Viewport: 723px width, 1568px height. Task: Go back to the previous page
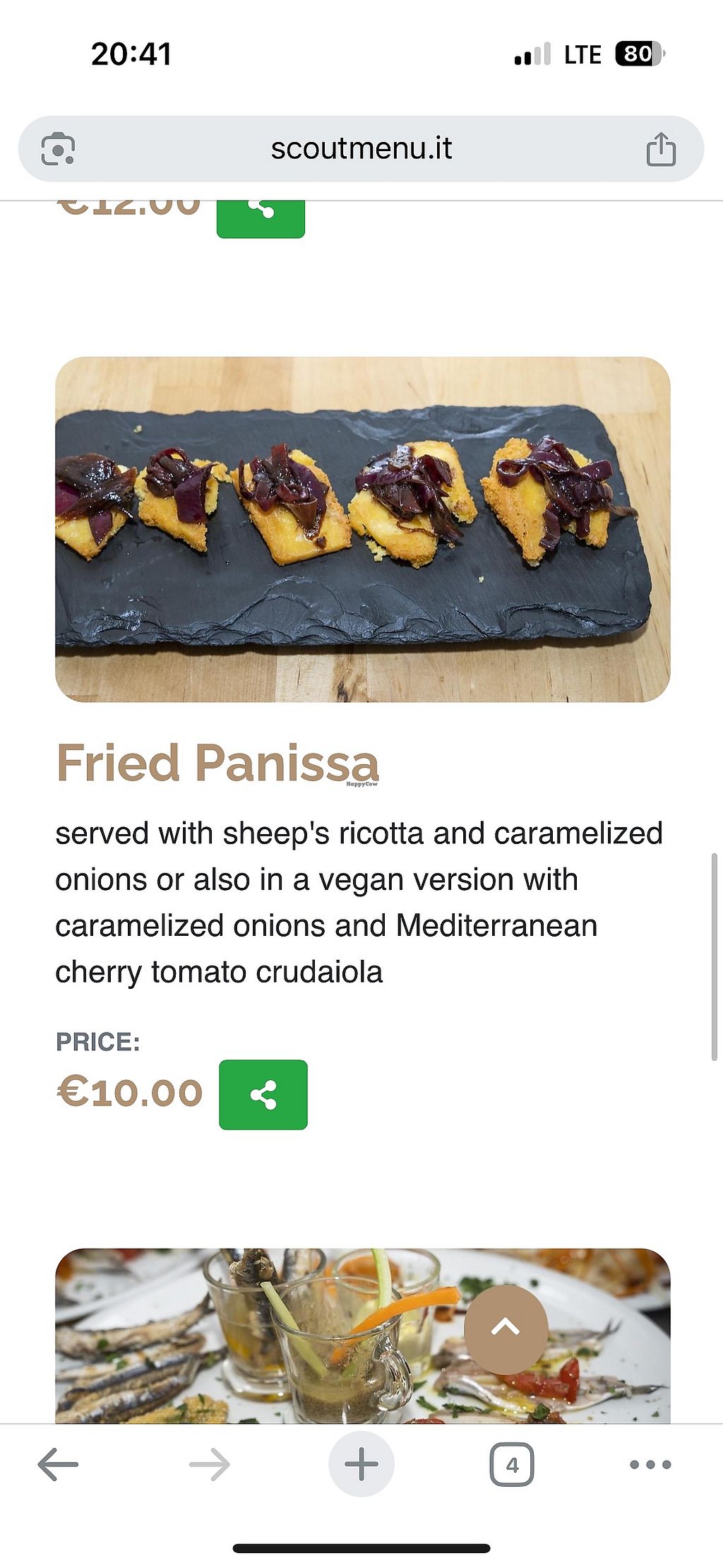point(58,1464)
